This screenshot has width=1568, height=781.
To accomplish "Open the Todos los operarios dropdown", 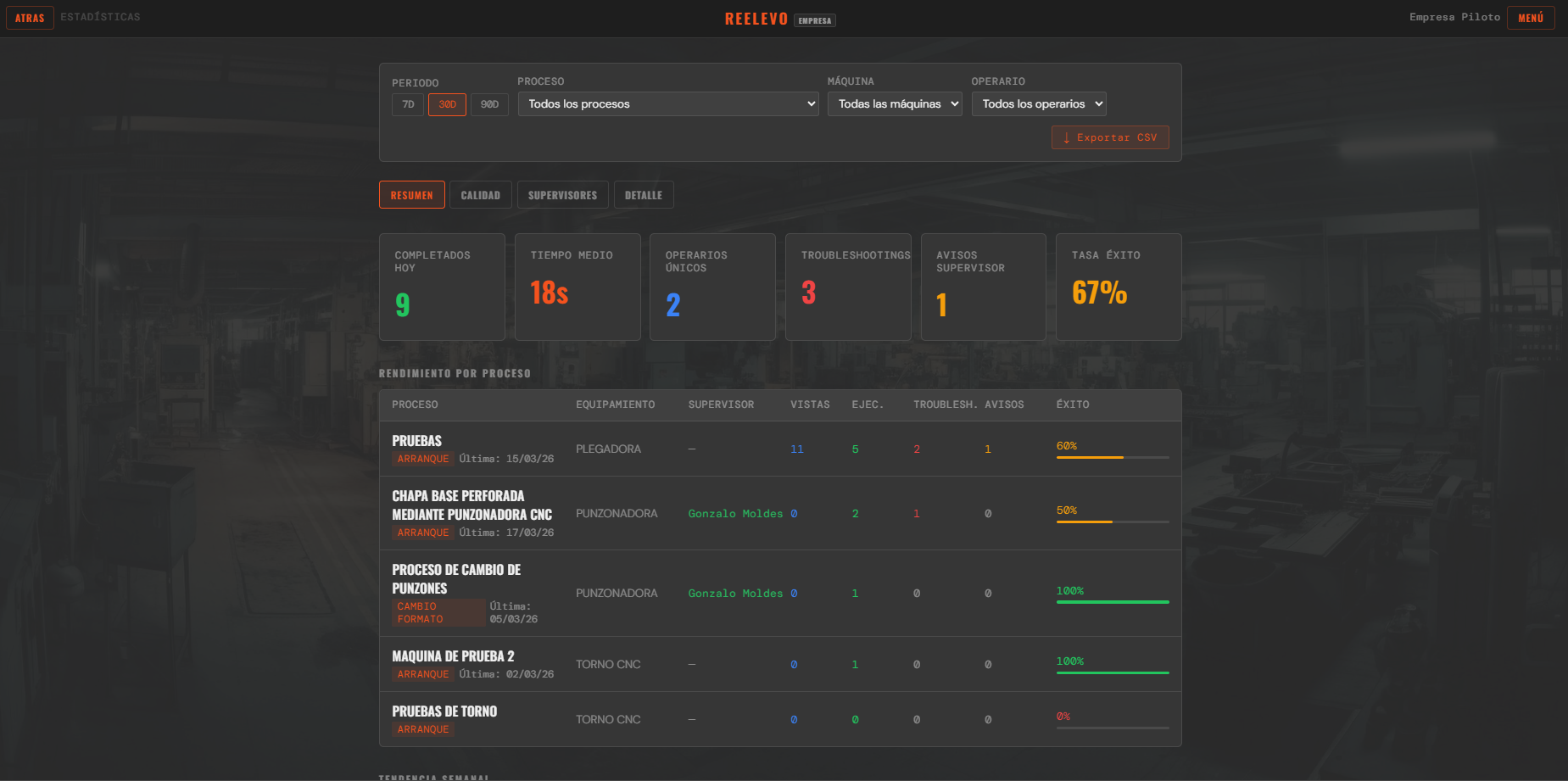I will tap(1039, 103).
